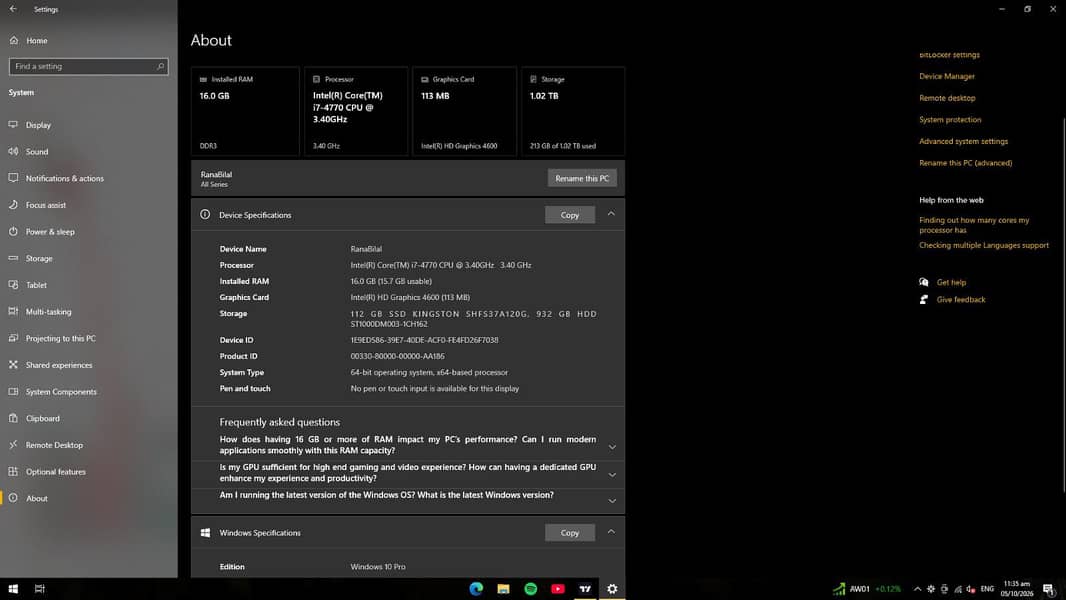Click the search magnifier icon in Find a setting
The image size is (1066, 600).
point(160,67)
